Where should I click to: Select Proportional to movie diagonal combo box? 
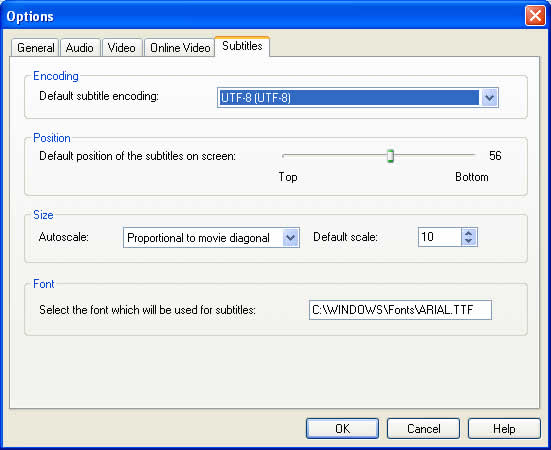211,238
